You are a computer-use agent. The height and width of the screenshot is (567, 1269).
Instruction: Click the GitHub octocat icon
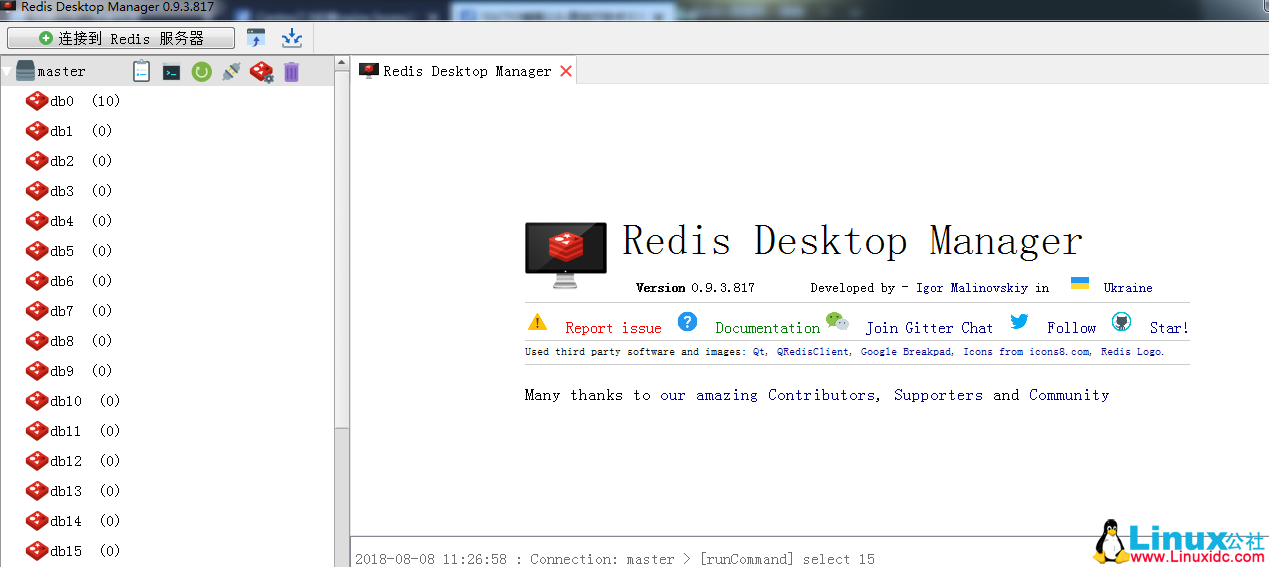click(1121, 322)
